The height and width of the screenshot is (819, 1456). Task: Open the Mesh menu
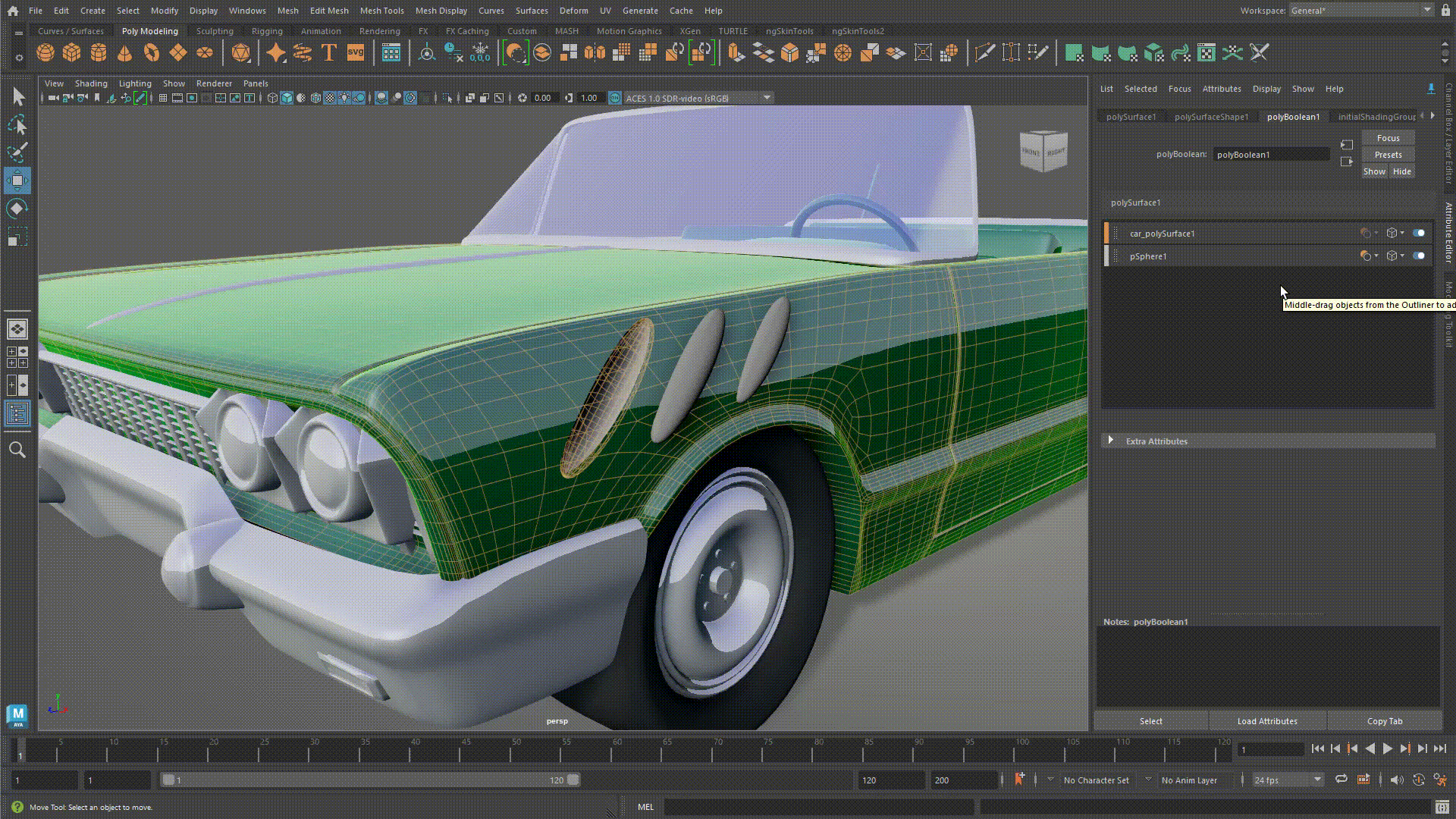288,10
